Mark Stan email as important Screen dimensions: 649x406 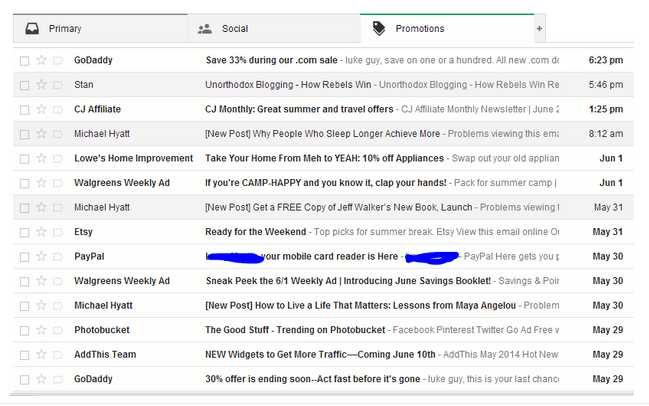pos(58,85)
